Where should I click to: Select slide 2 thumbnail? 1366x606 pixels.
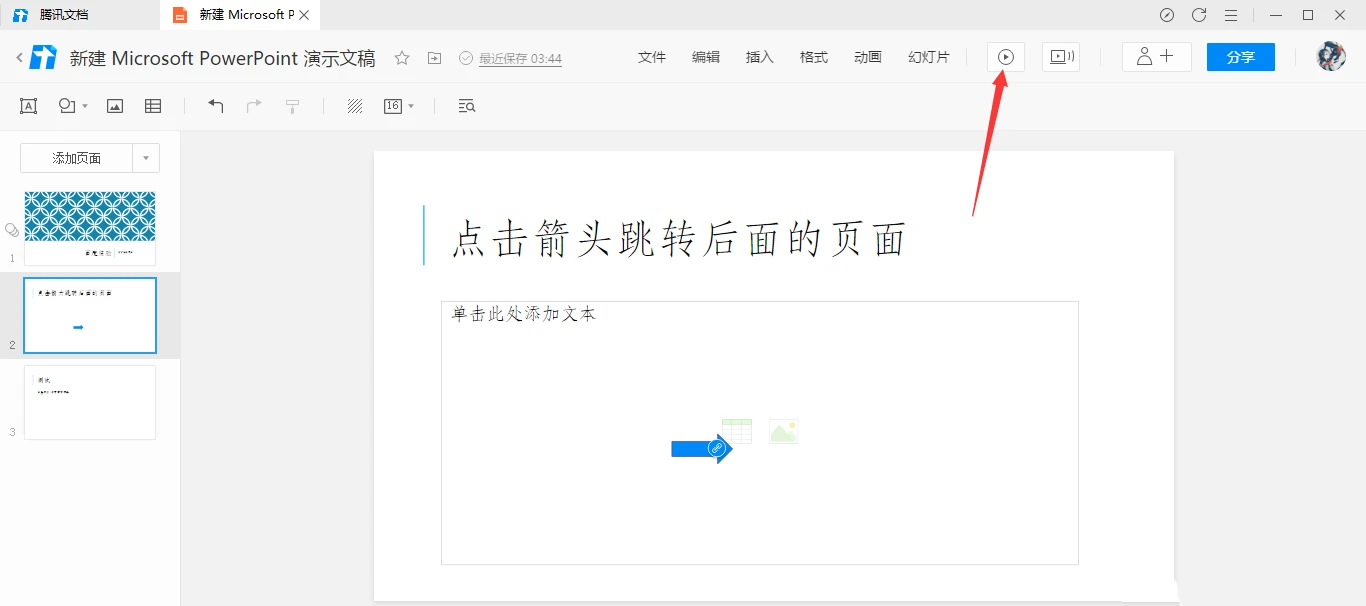90,315
